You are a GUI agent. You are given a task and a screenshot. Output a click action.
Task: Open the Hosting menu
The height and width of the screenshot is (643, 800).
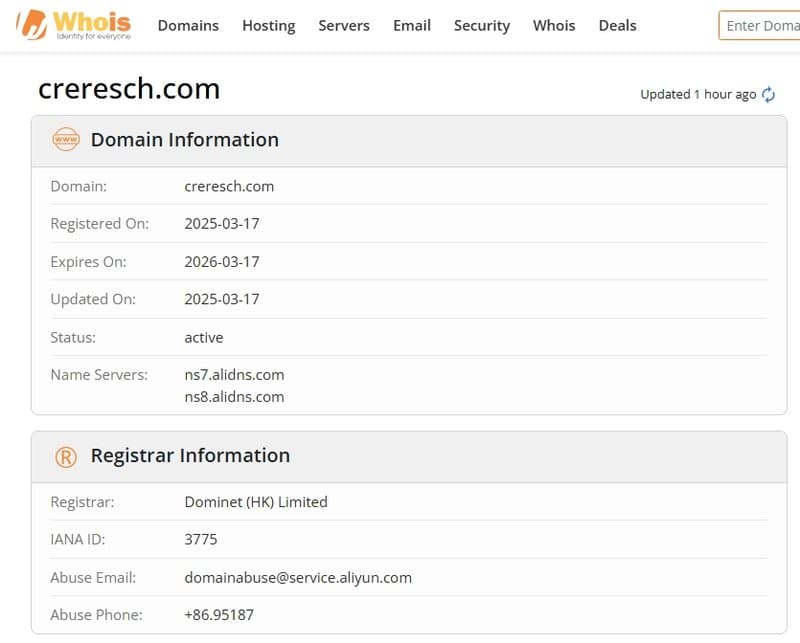[x=269, y=26]
